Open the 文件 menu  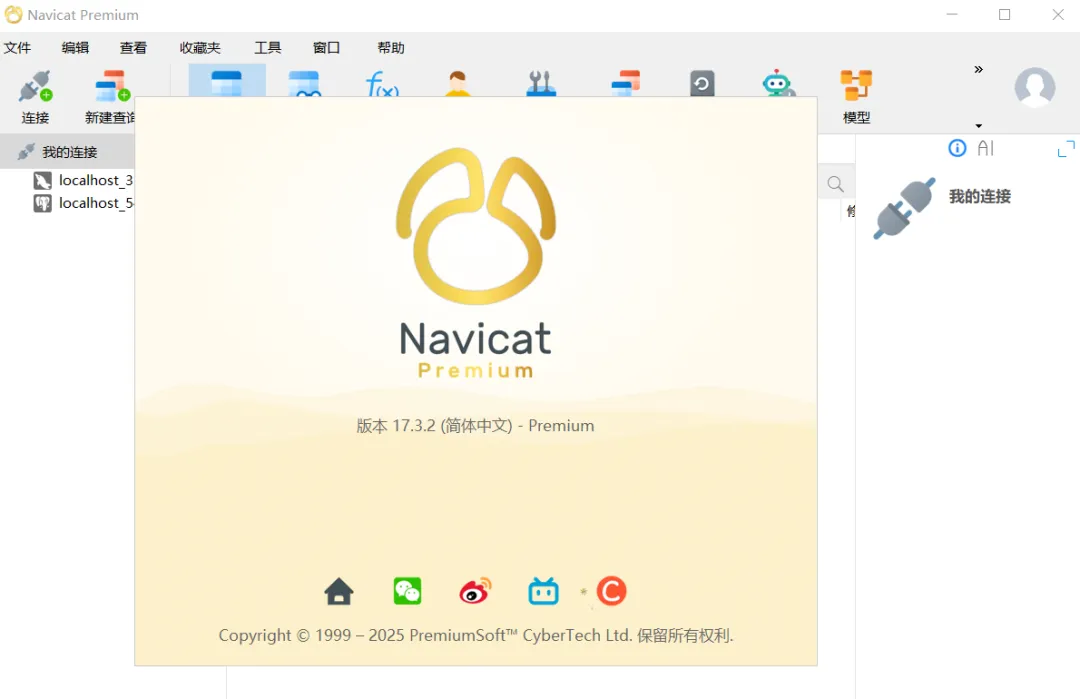pyautogui.click(x=17, y=48)
